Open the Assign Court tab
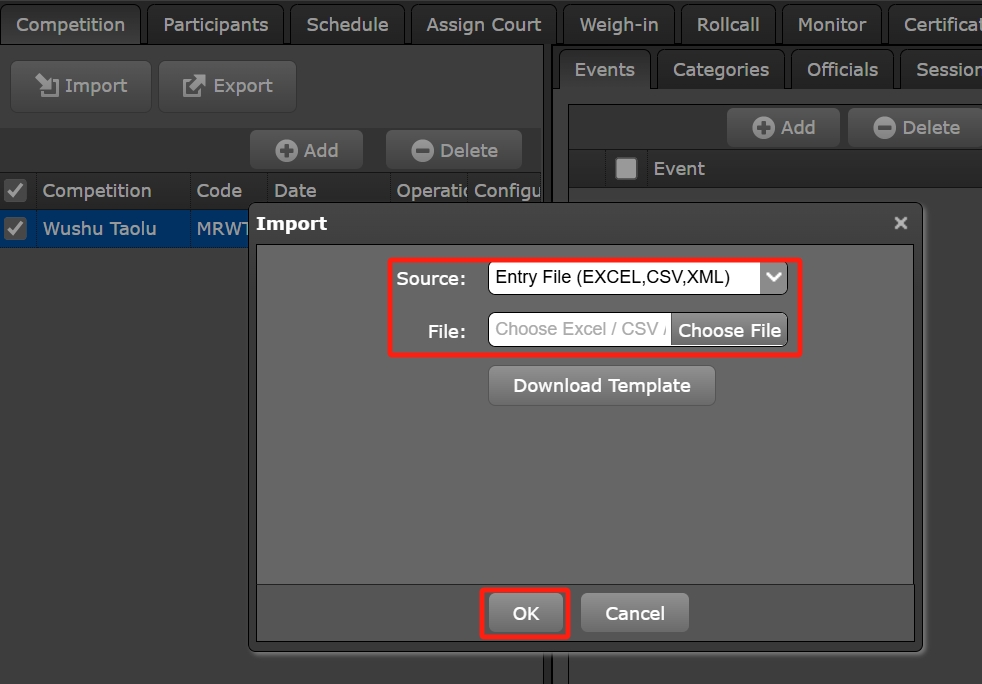Viewport: 982px width, 684px height. (x=483, y=25)
